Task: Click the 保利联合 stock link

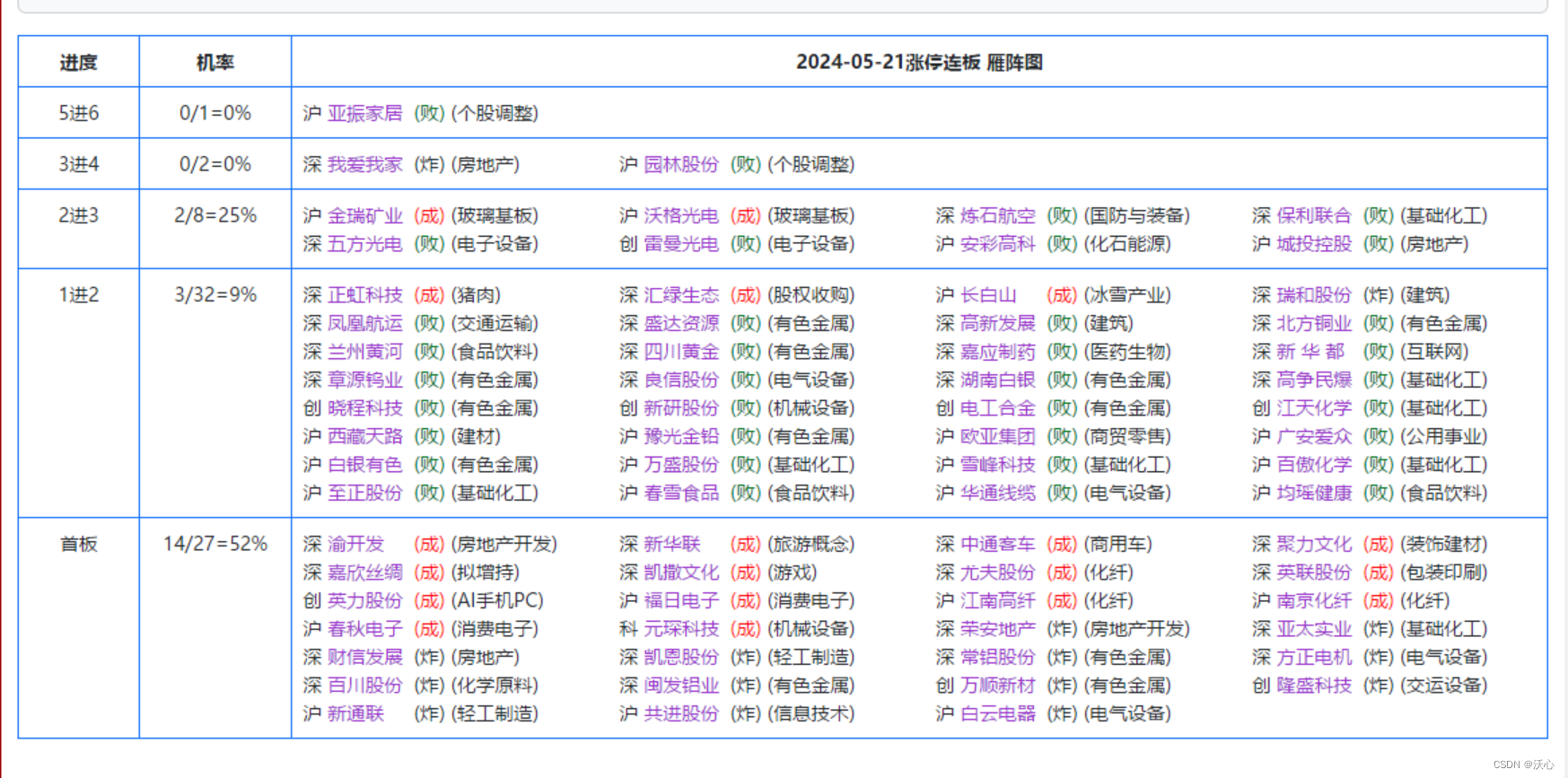Action: [1314, 215]
